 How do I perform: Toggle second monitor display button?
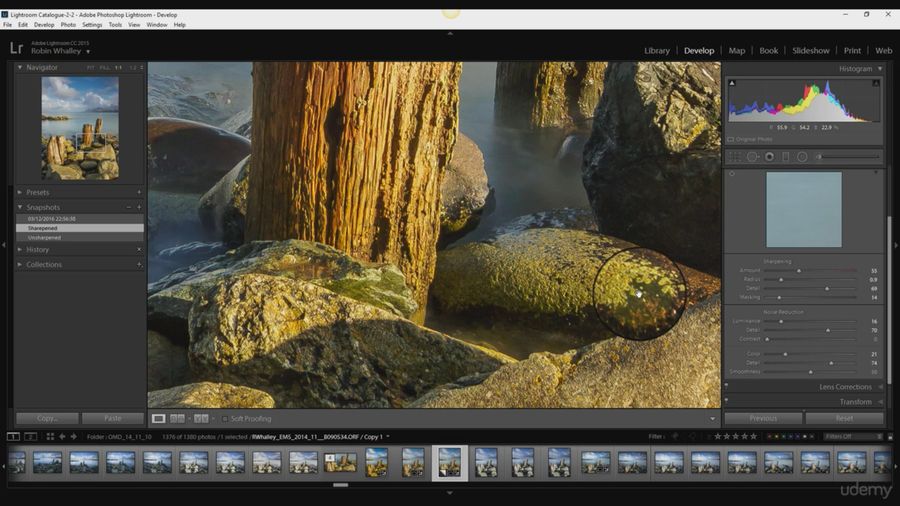coord(30,437)
